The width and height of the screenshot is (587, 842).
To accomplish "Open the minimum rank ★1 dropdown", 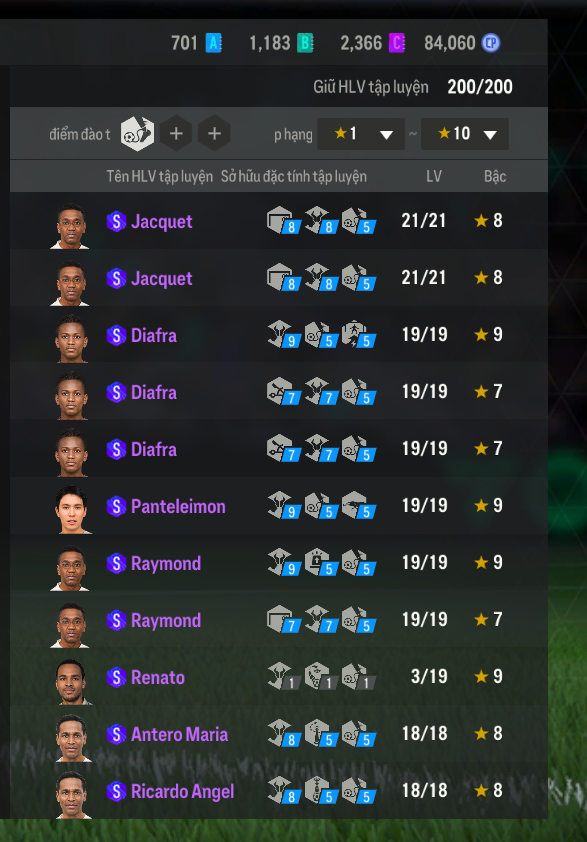I will [x=361, y=134].
